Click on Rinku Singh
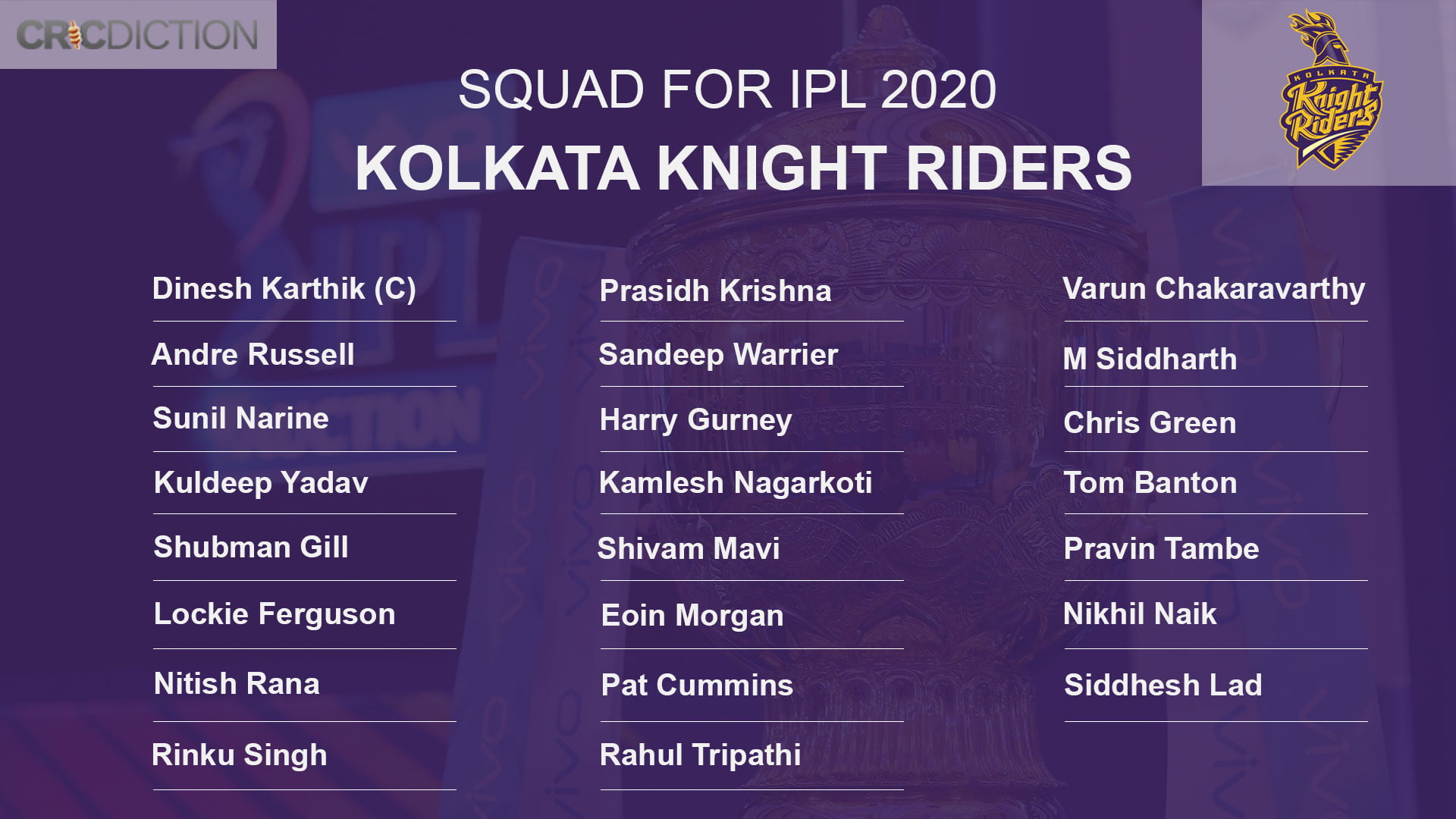Image resolution: width=1456 pixels, height=819 pixels. pyautogui.click(x=240, y=755)
